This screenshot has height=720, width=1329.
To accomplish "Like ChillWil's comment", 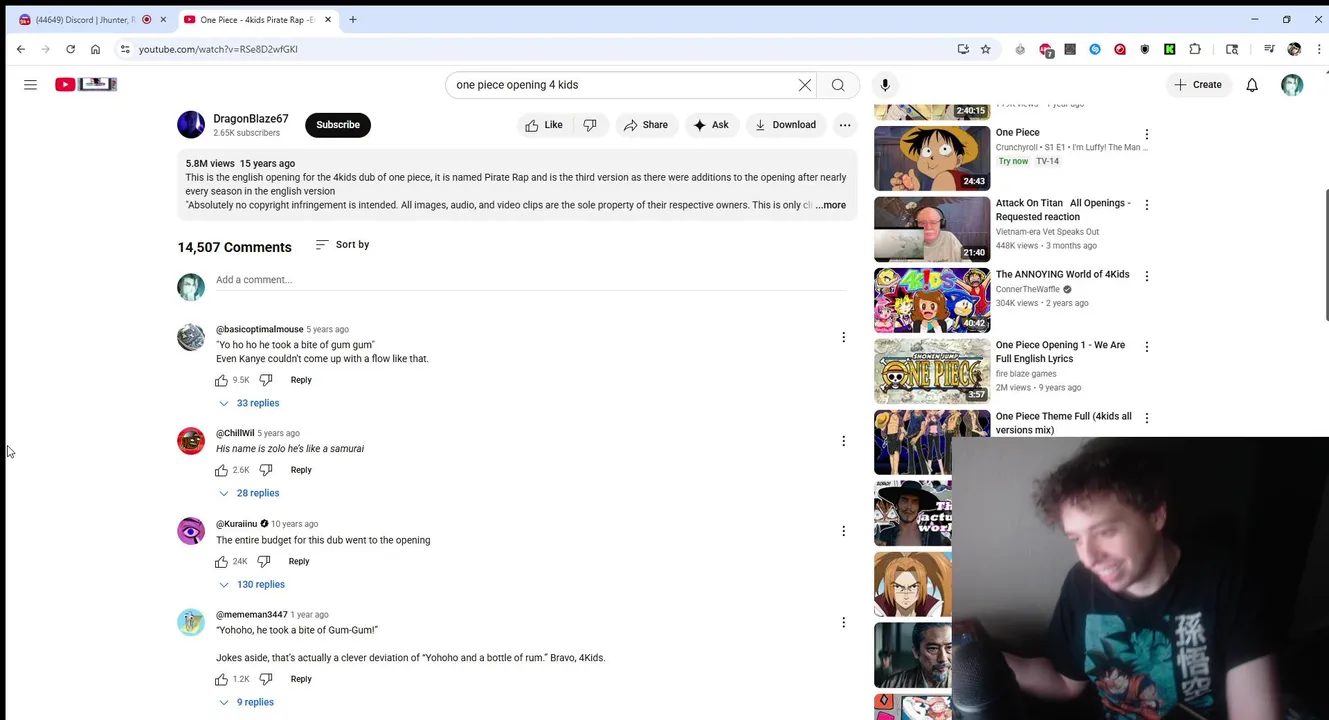I will click(221, 470).
